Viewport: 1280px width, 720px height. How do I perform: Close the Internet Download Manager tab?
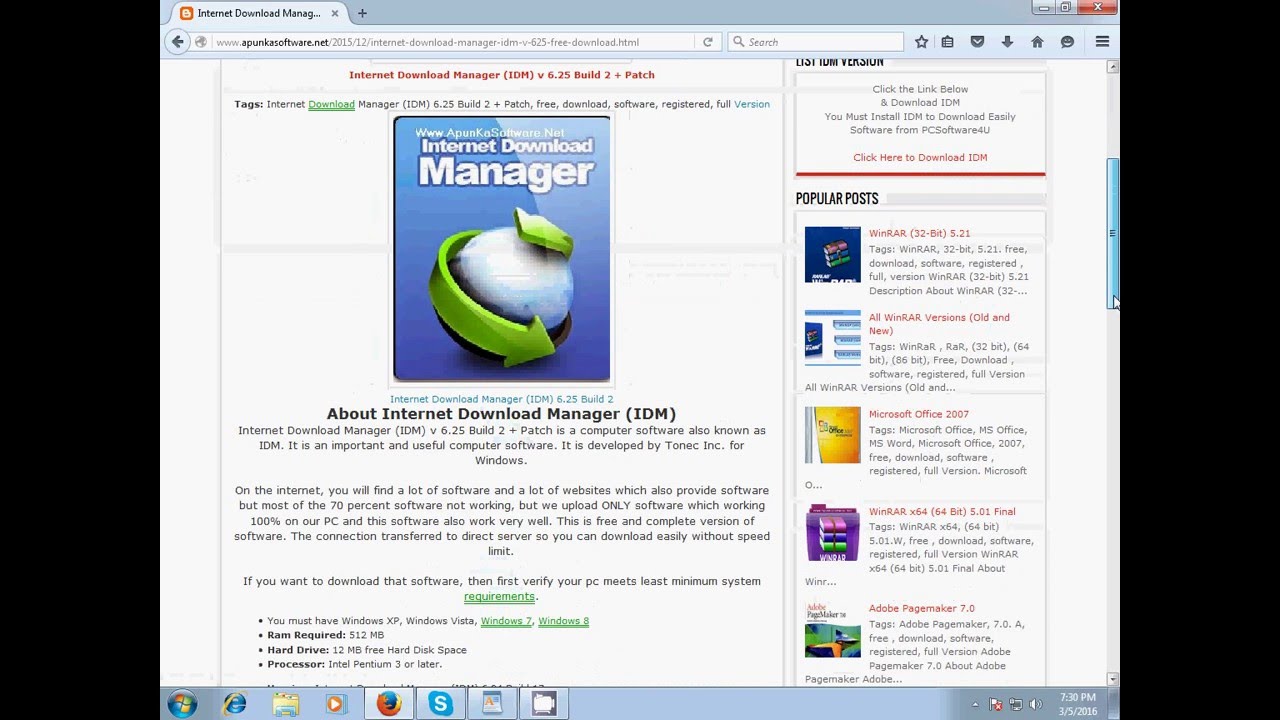tap(334, 13)
